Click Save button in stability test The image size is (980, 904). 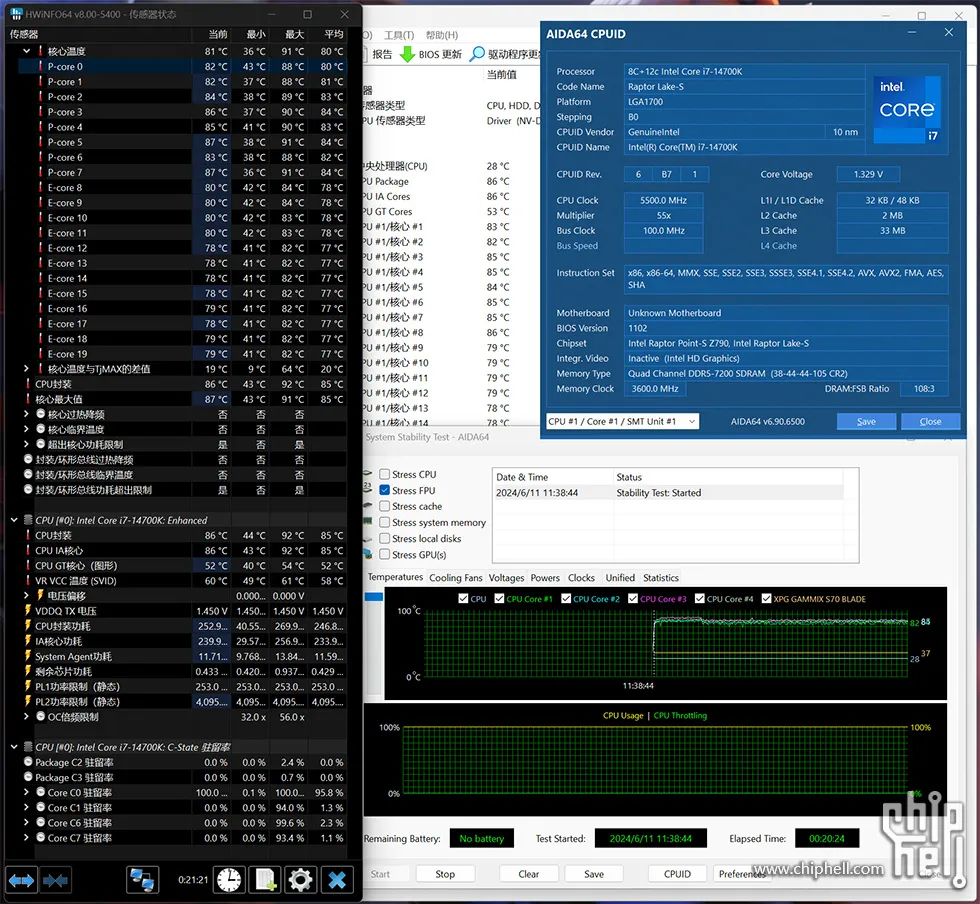594,874
